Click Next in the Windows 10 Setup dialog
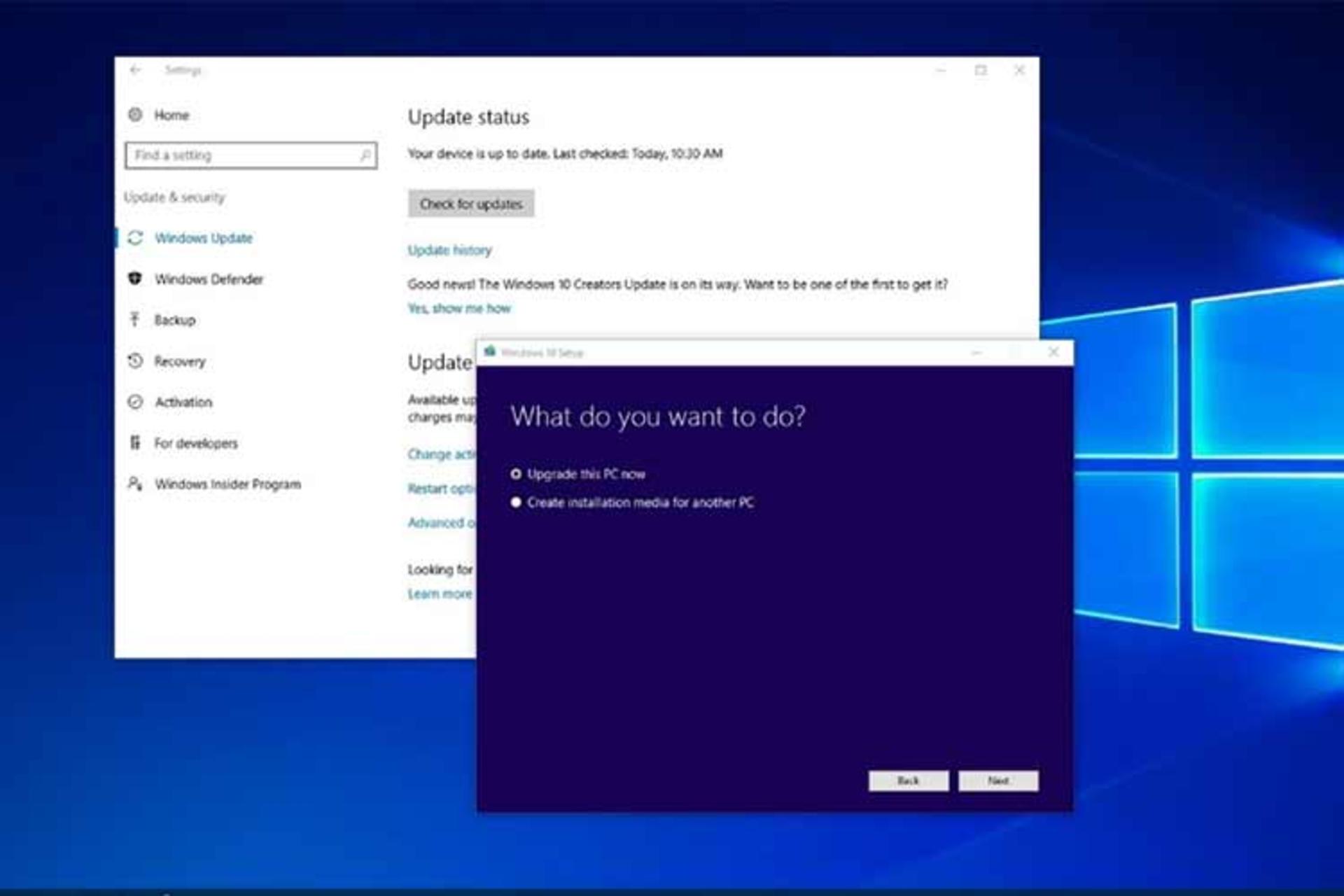Viewport: 1344px width, 896px height. (998, 780)
